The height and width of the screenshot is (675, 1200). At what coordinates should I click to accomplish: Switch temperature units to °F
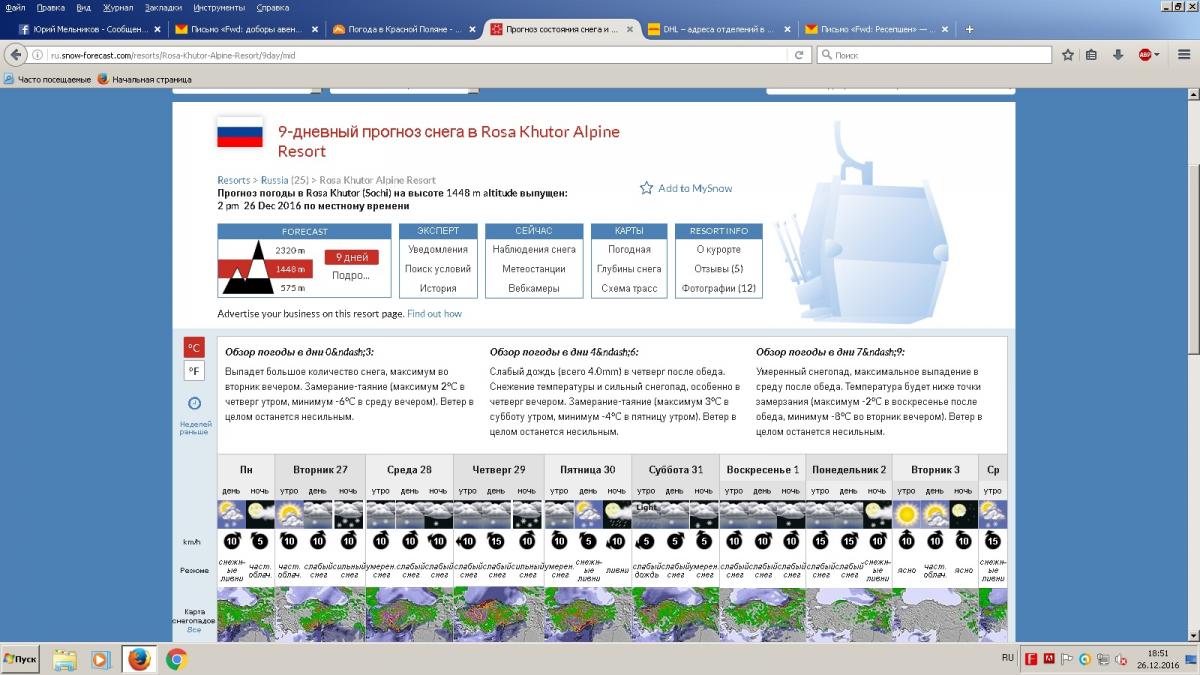194,371
